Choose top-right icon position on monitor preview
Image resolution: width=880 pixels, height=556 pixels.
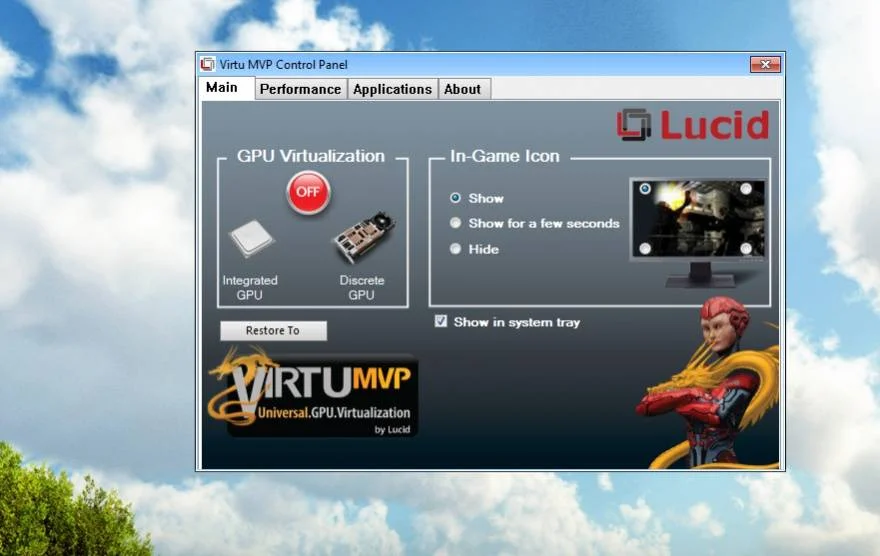(746, 189)
